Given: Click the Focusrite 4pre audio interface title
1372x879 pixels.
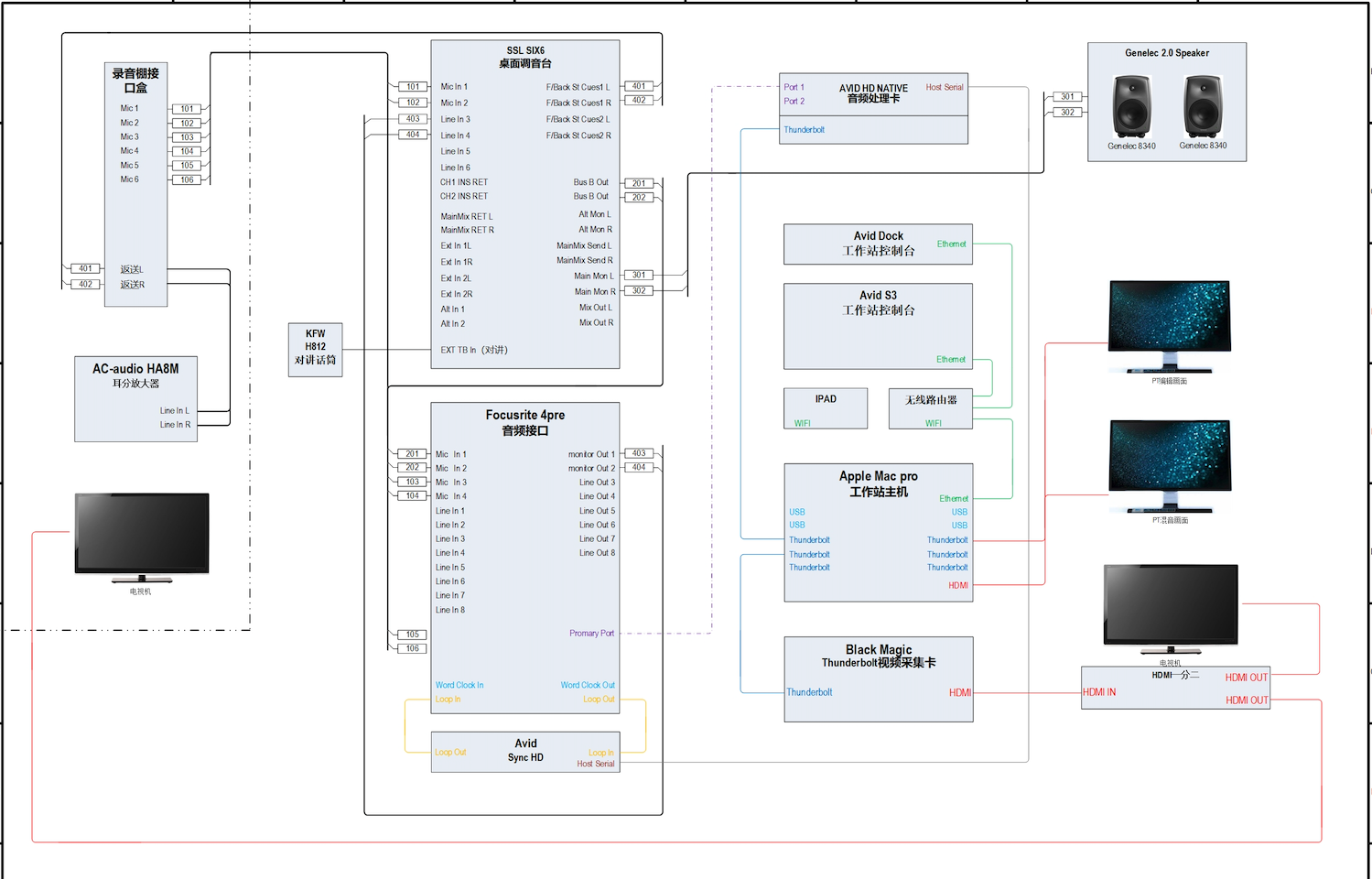Looking at the screenshot, I should (525, 422).
